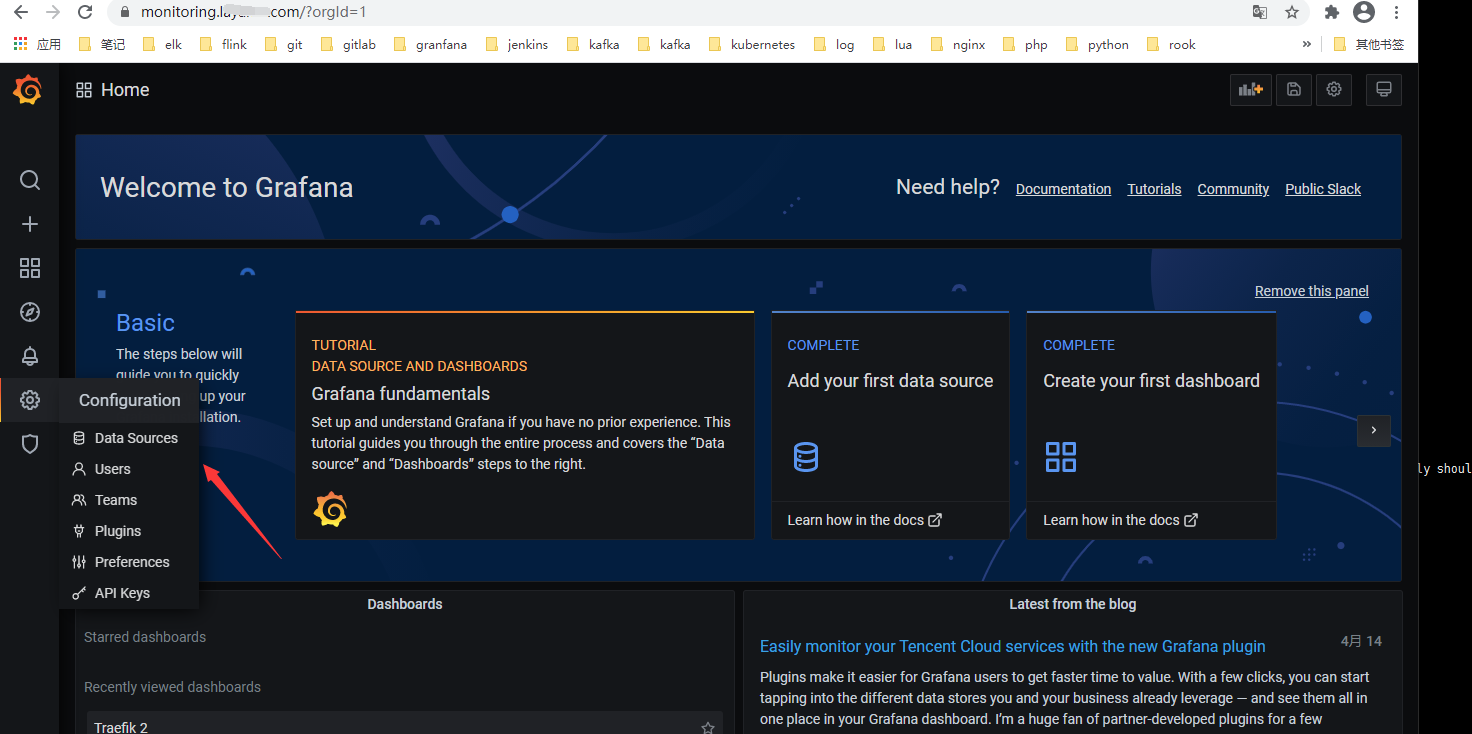This screenshot has width=1472, height=734.
Task: Click the Grafana logo in tutorial card
Action: tap(330, 510)
